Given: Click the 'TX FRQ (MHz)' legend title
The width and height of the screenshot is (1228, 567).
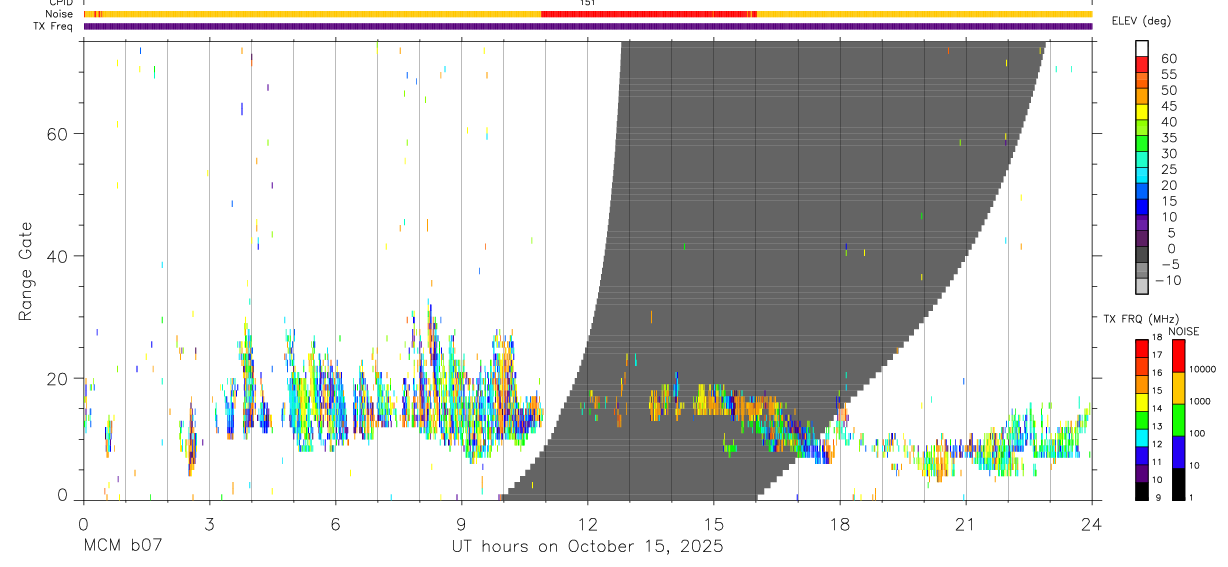Looking at the screenshot, I should (1141, 318).
